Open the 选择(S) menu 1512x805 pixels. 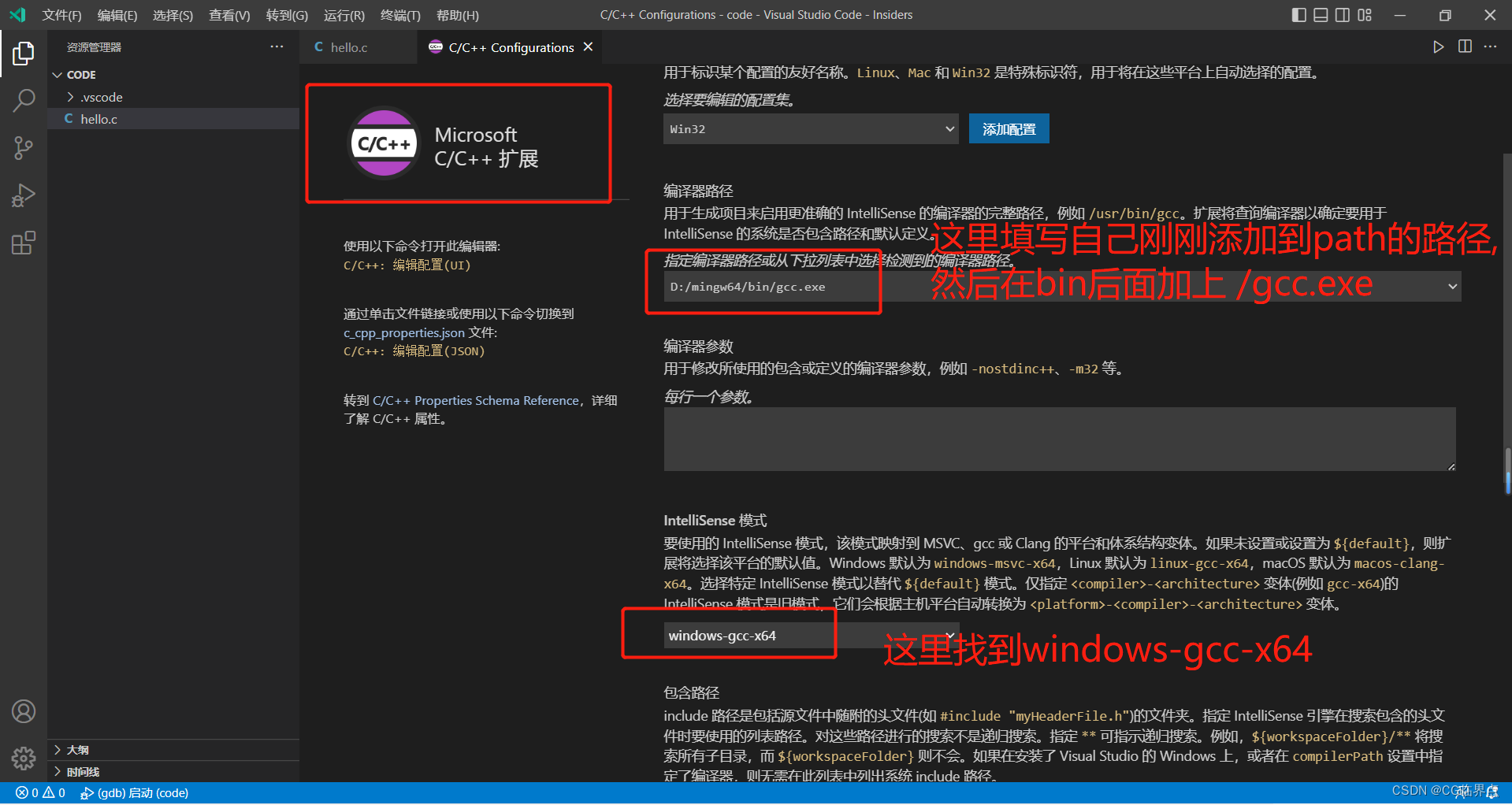point(173,15)
